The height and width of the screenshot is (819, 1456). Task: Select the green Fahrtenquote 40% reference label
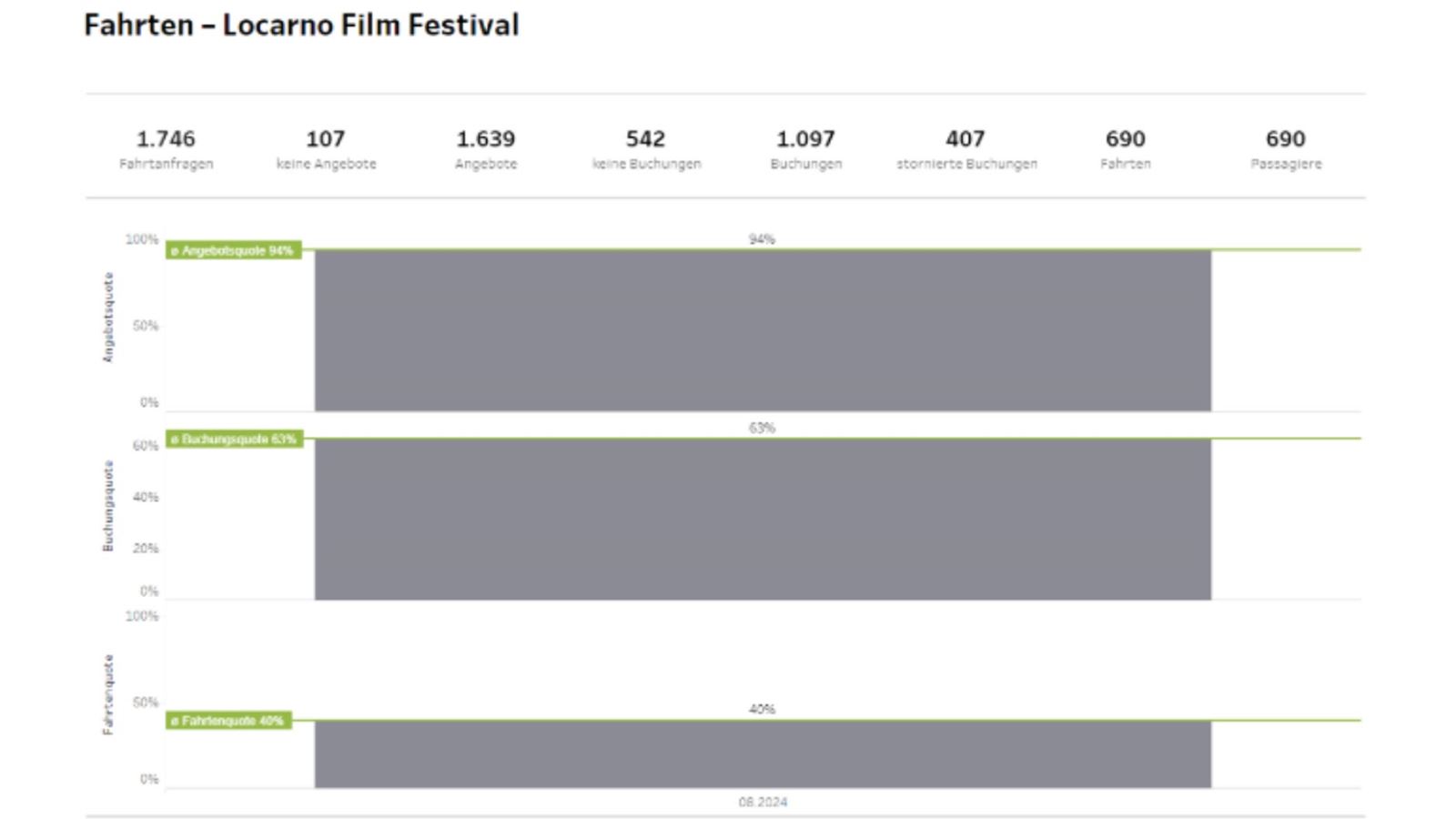(x=228, y=721)
